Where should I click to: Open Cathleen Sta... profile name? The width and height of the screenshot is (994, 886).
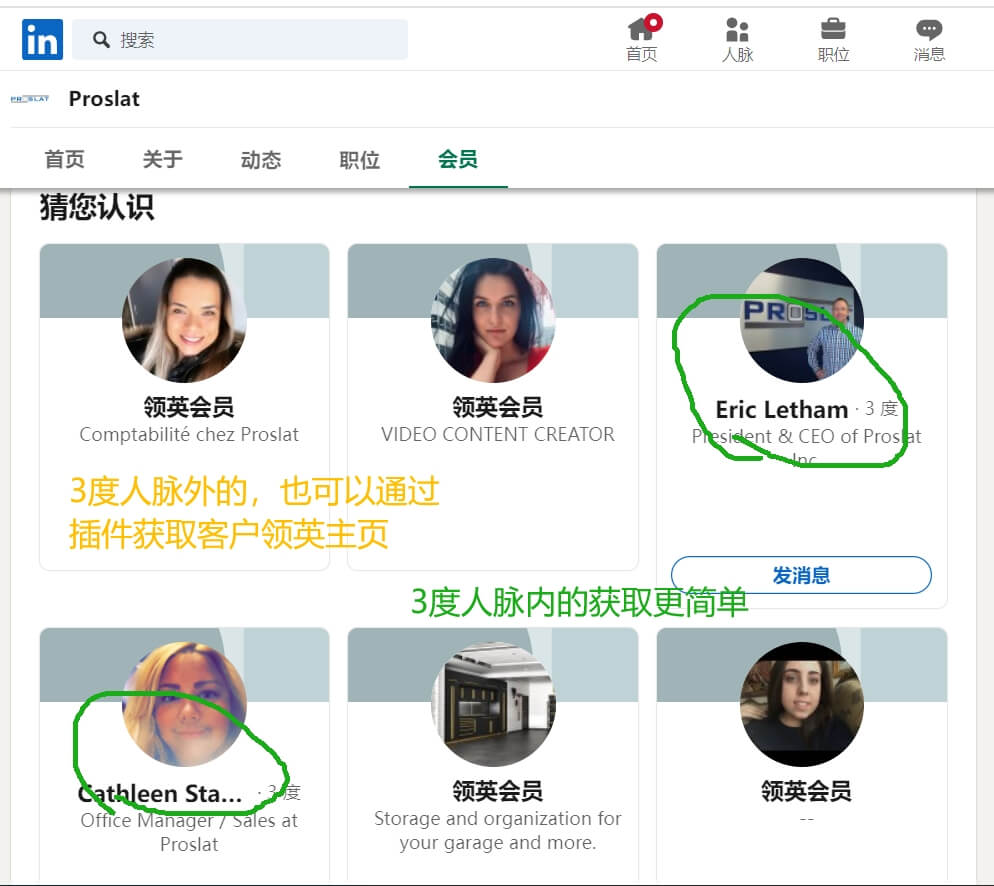coord(160,793)
